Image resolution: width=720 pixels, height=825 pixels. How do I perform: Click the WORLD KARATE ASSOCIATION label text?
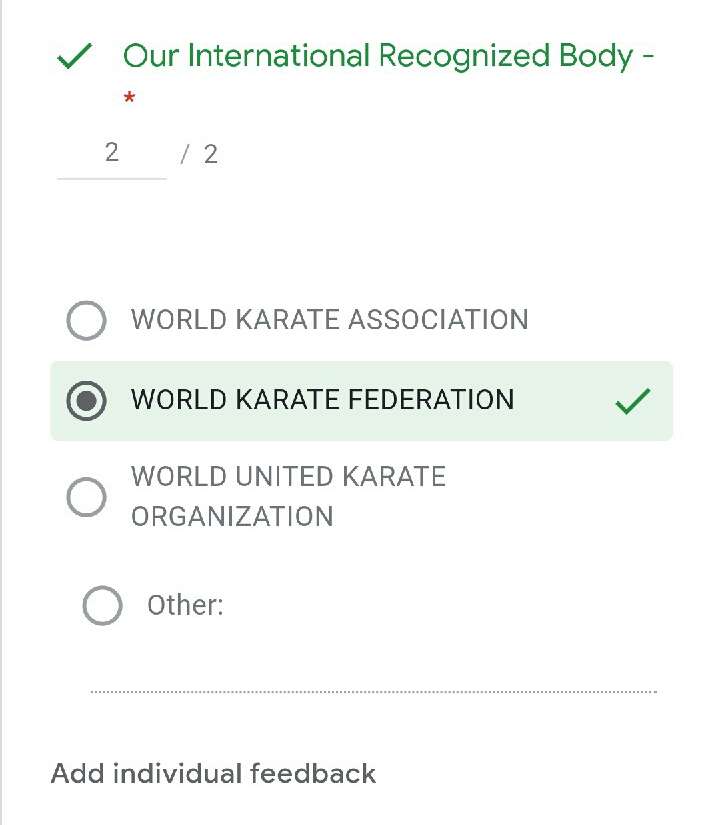pos(329,320)
